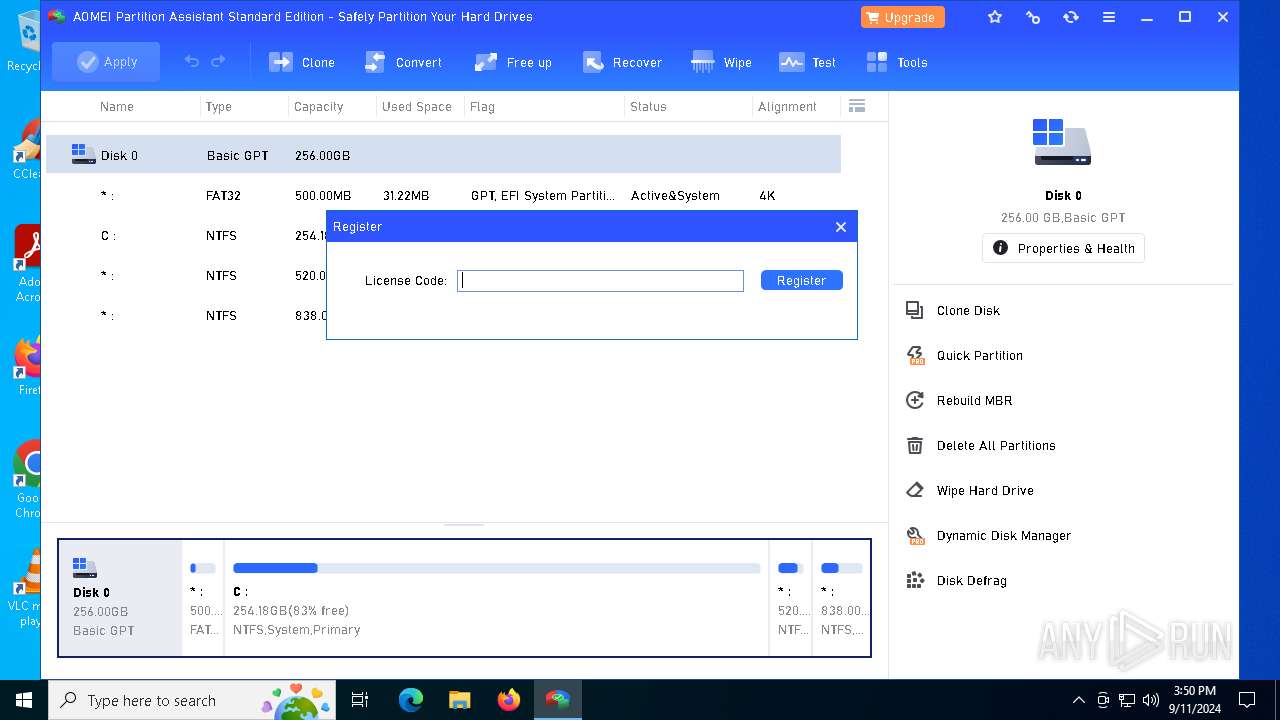Screen dimensions: 1280x720
Task: Select the 838MB NTFS partition in disk map
Action: (x=841, y=598)
